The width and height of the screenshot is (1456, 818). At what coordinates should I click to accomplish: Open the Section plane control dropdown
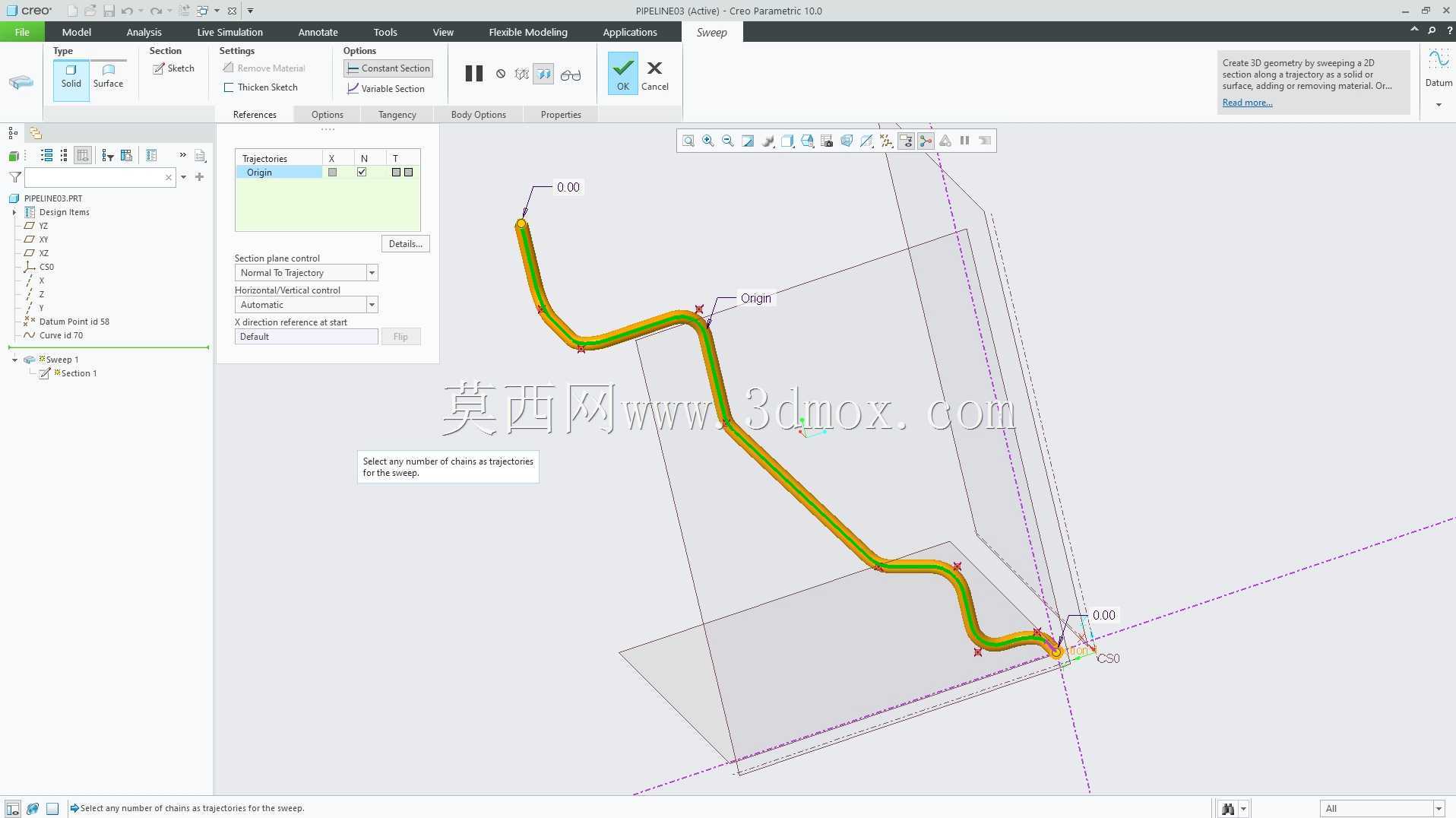click(372, 273)
